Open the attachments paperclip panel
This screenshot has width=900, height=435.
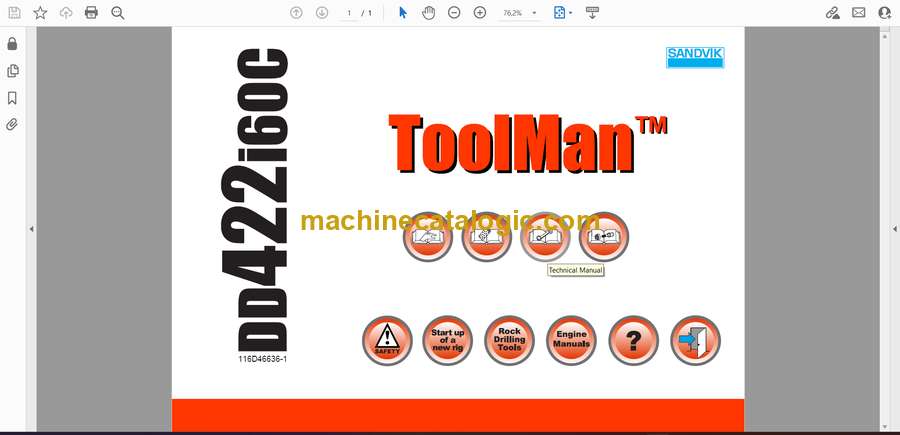click(12, 125)
